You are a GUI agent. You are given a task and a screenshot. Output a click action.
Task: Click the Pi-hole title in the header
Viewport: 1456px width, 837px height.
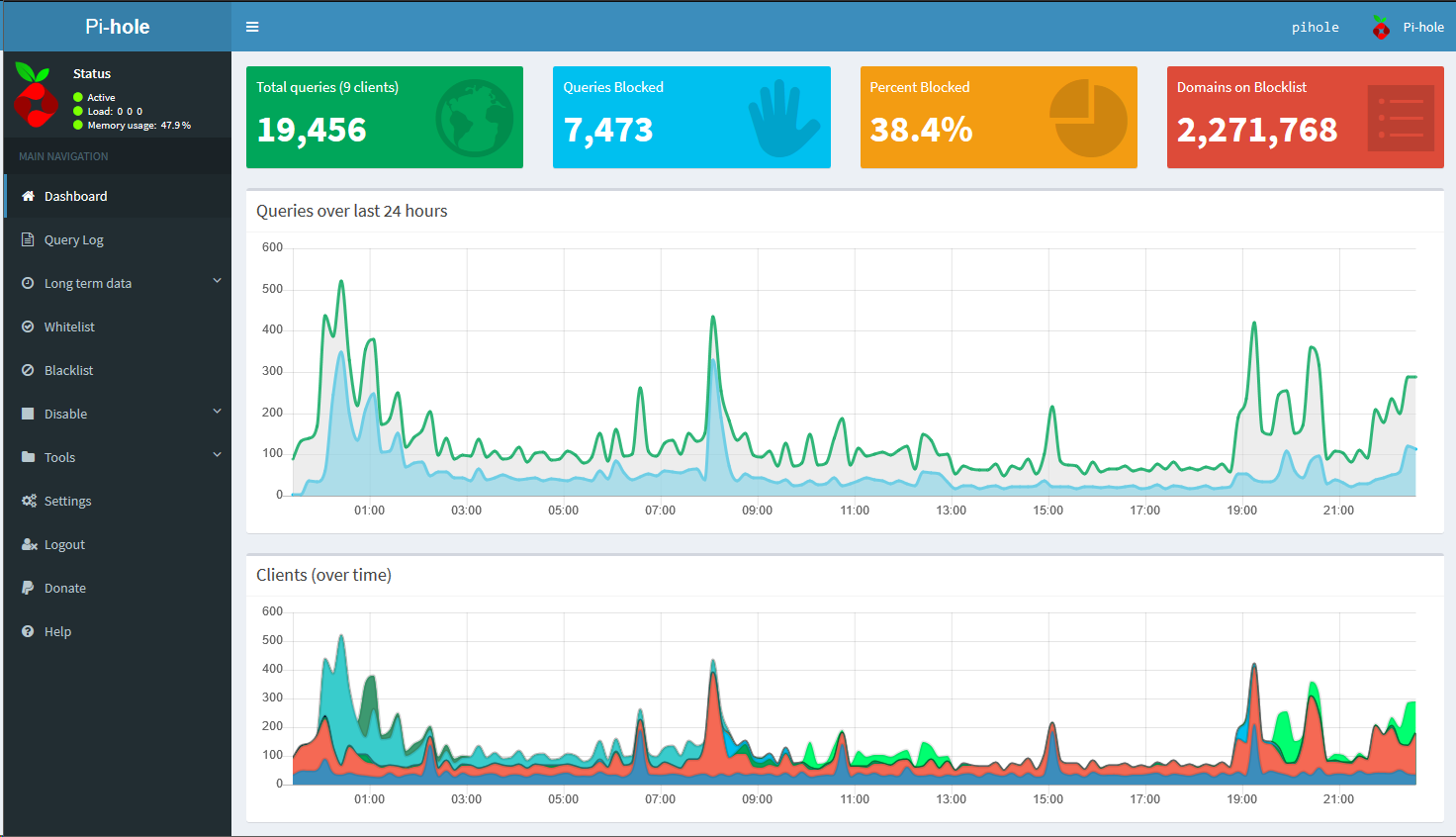118,27
